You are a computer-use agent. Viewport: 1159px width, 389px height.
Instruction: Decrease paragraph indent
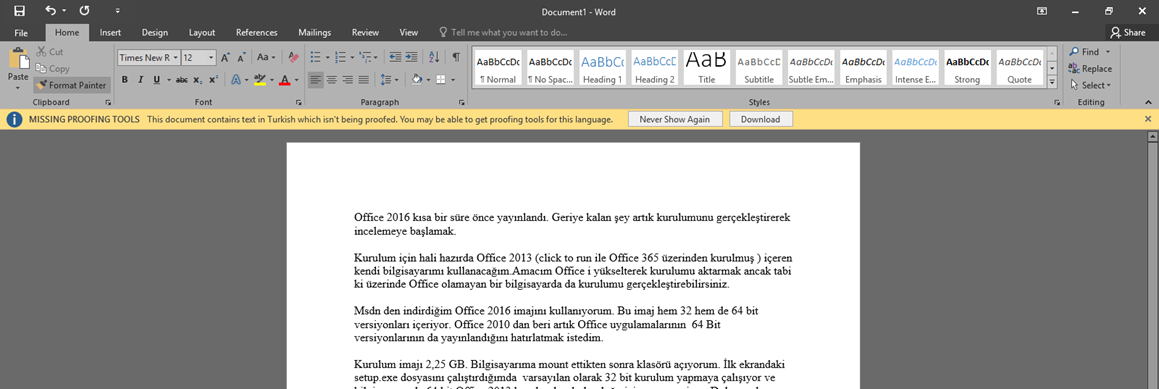(x=394, y=57)
